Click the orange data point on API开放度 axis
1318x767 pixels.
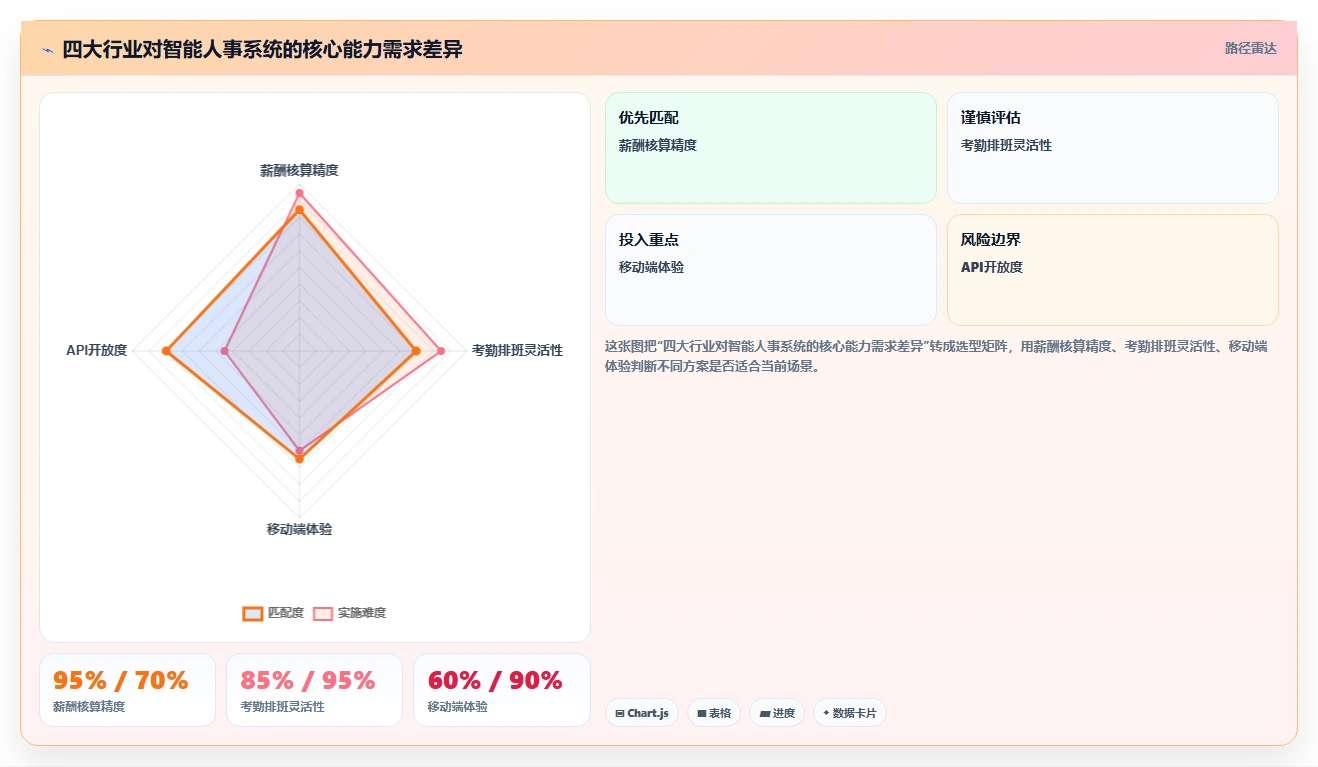[x=166, y=350]
